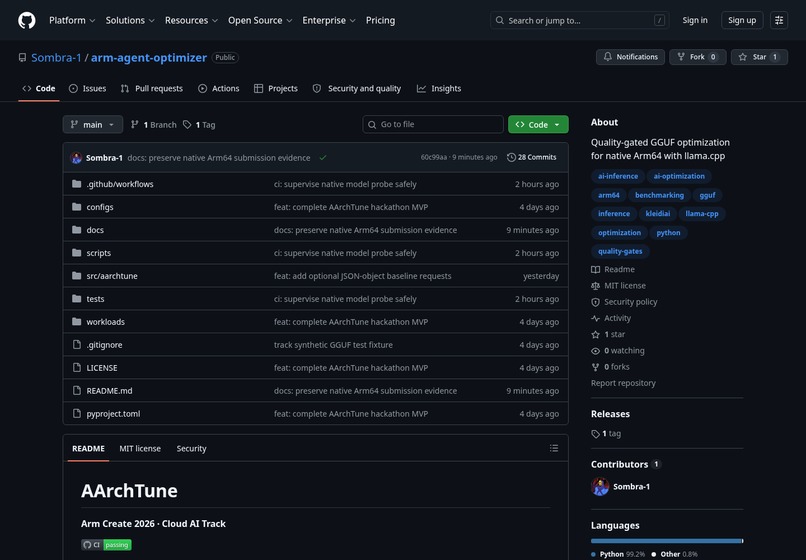Select the Code repository tab
This screenshot has height=560, width=806.
[x=39, y=88]
